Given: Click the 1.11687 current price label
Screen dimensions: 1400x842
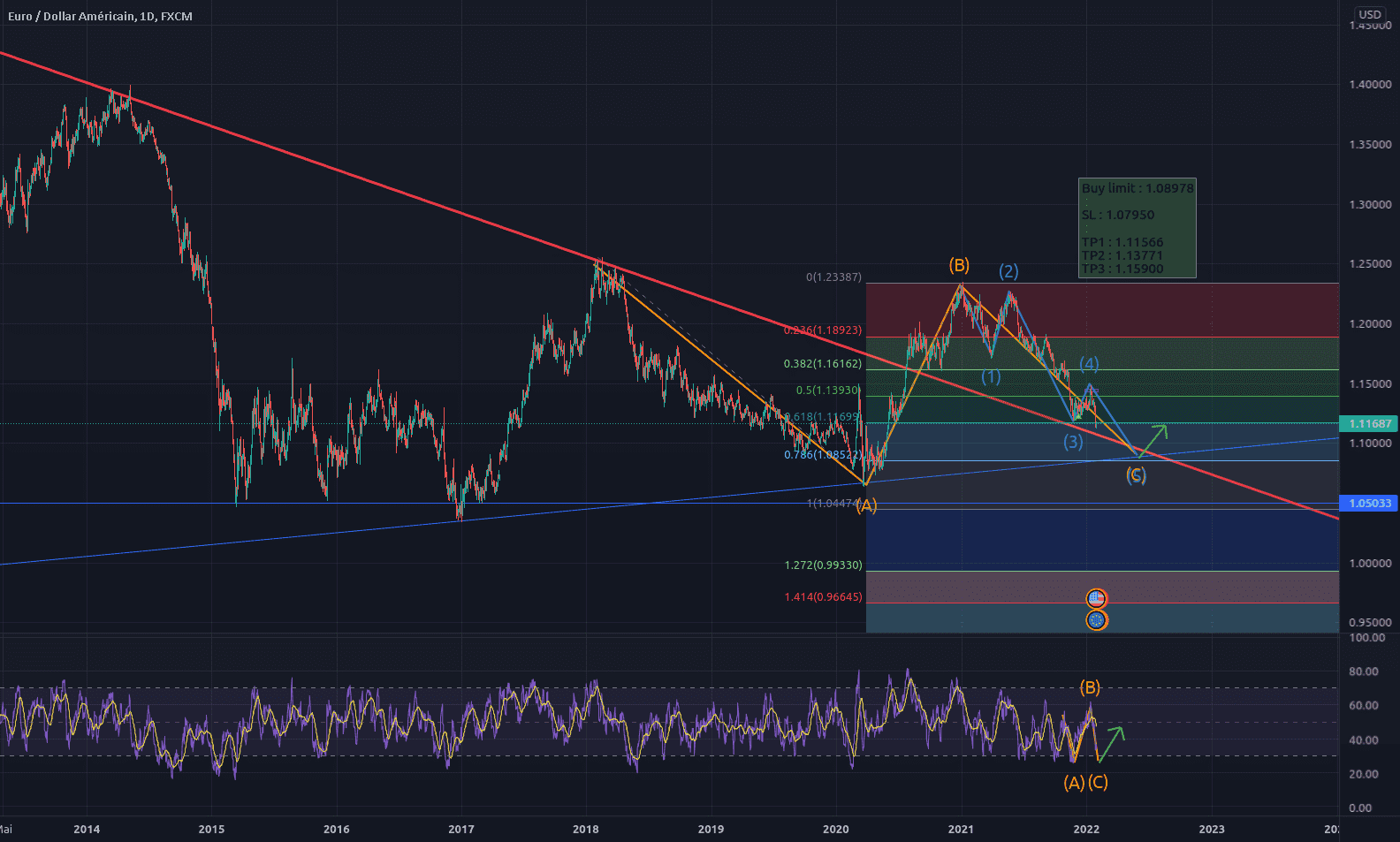Looking at the screenshot, I should 1369,424.
